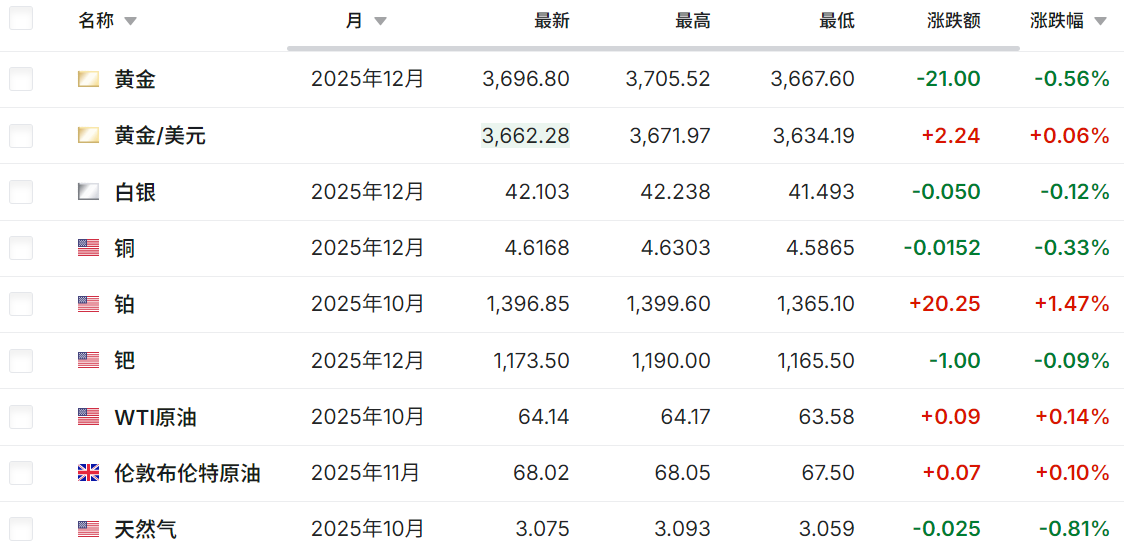Viewport: 1124px width, 547px height.
Task: Check the box for the WTI原油 row
Action: pos(21,417)
